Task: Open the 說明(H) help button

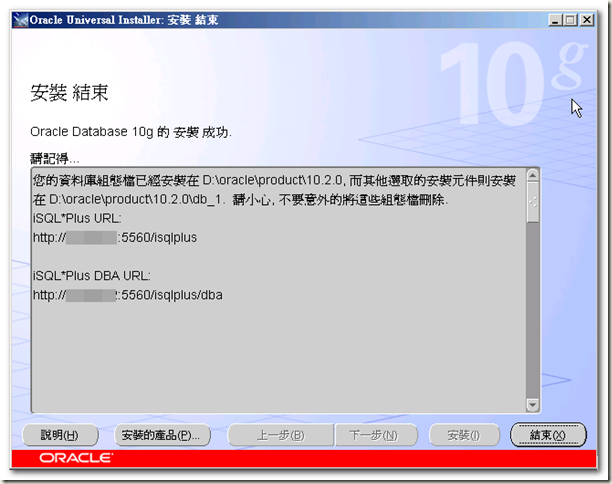Action: (60, 434)
